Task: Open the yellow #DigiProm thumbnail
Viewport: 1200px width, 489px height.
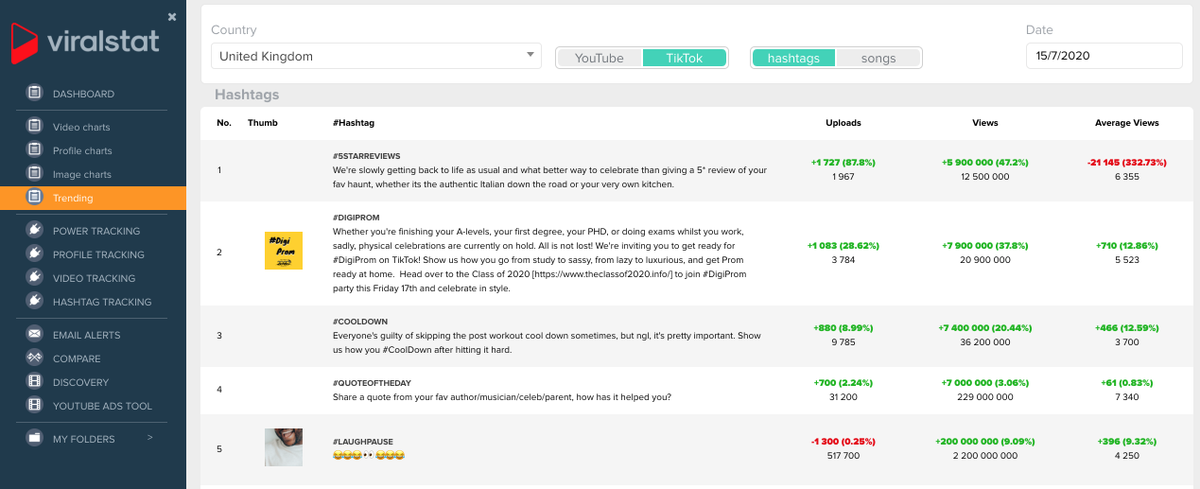Action: click(283, 251)
